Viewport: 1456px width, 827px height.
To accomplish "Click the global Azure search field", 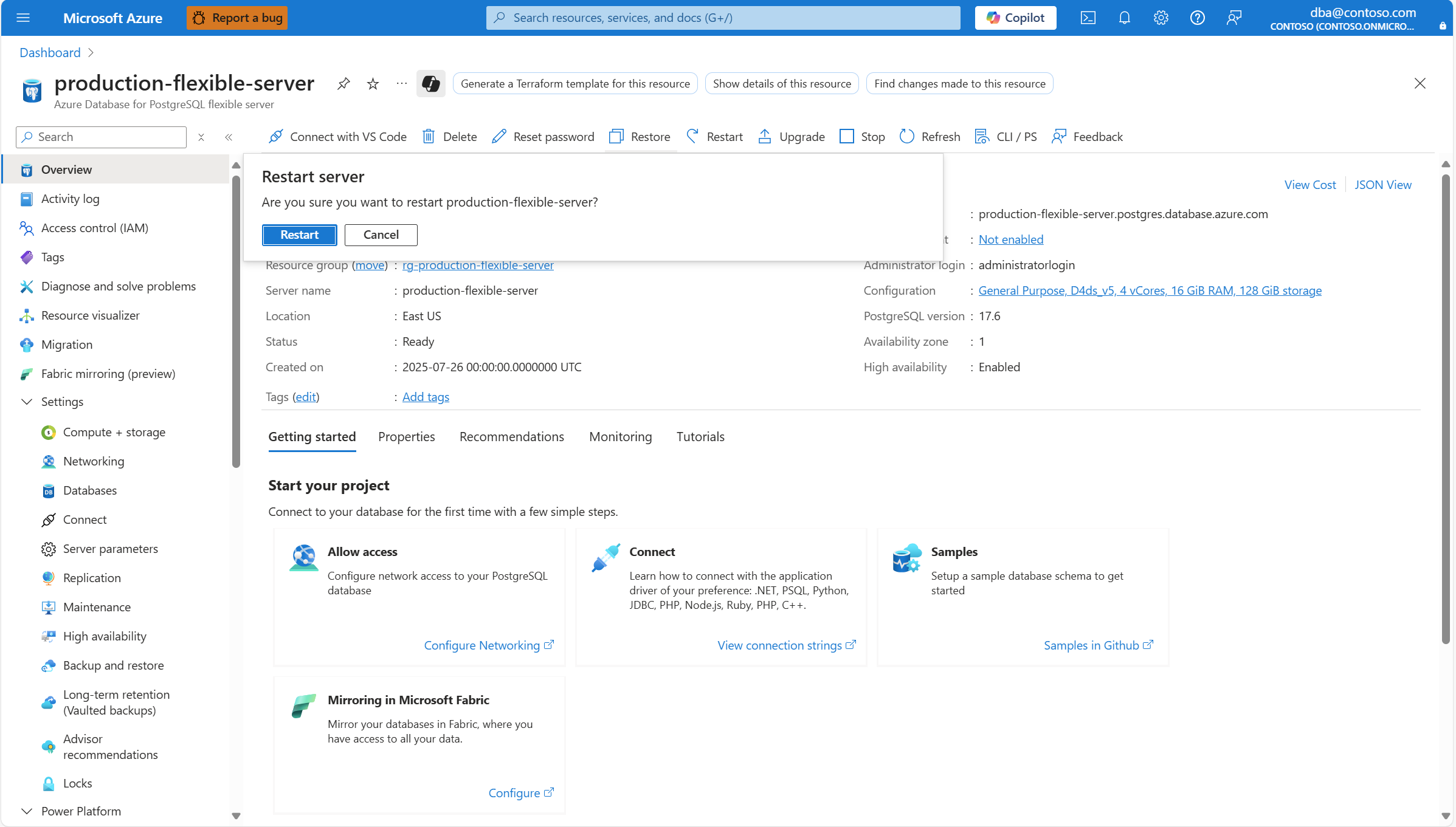I will [723, 18].
